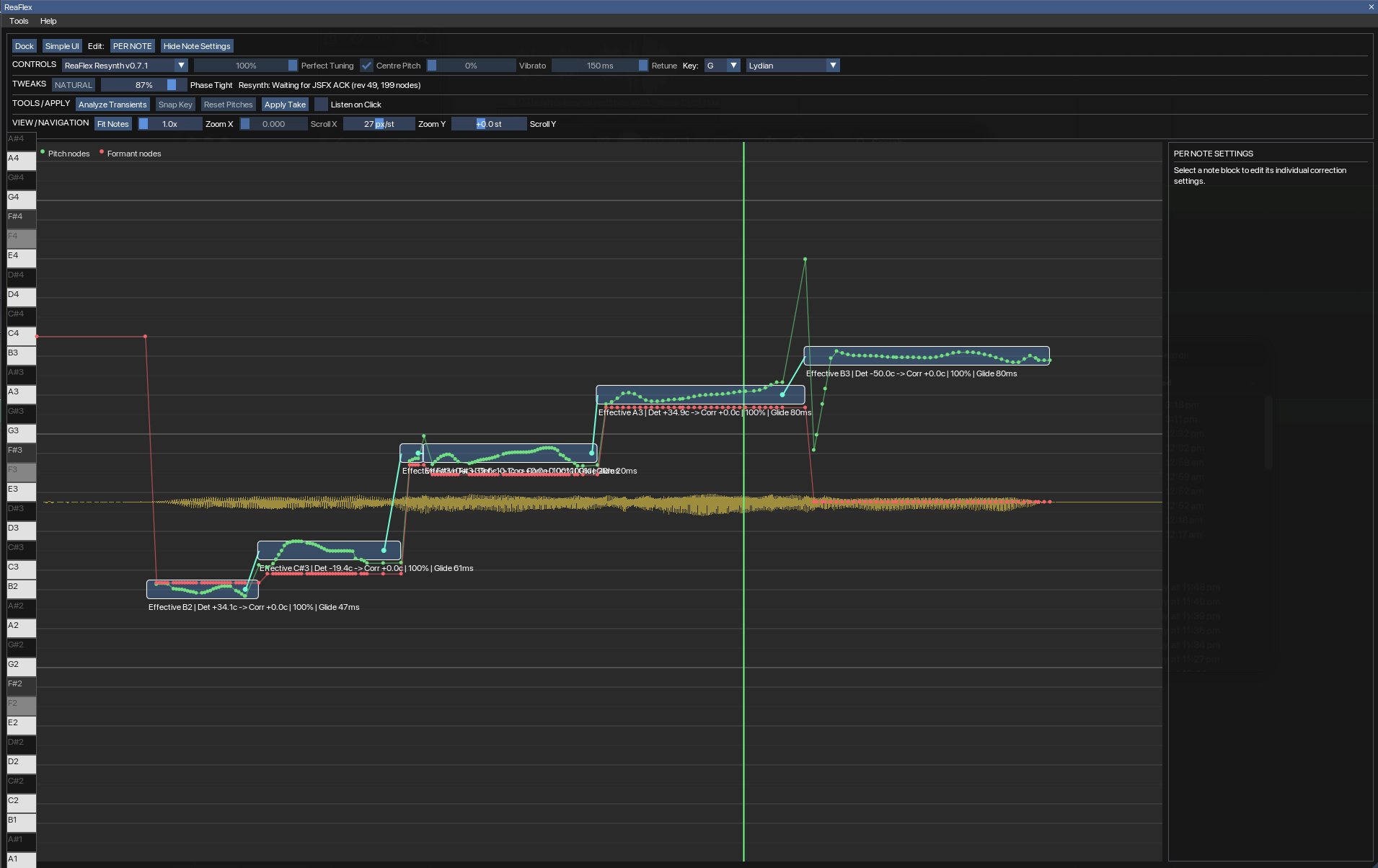Click the F#3 piano key
This screenshot has height=868, width=1378.
click(x=21, y=452)
